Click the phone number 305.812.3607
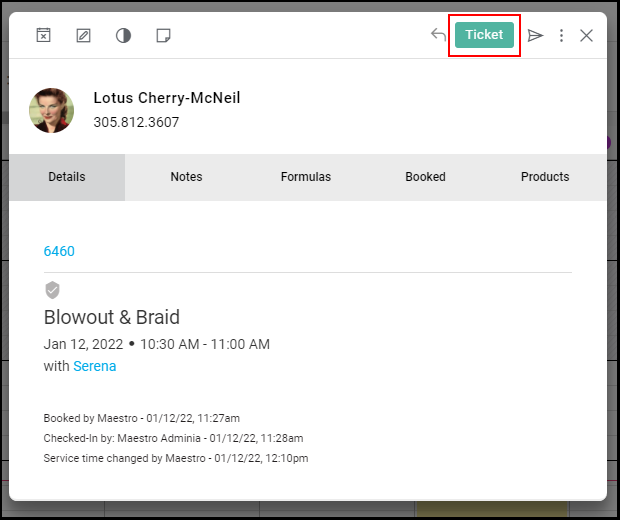Image resolution: width=620 pixels, height=520 pixels. tap(136, 122)
